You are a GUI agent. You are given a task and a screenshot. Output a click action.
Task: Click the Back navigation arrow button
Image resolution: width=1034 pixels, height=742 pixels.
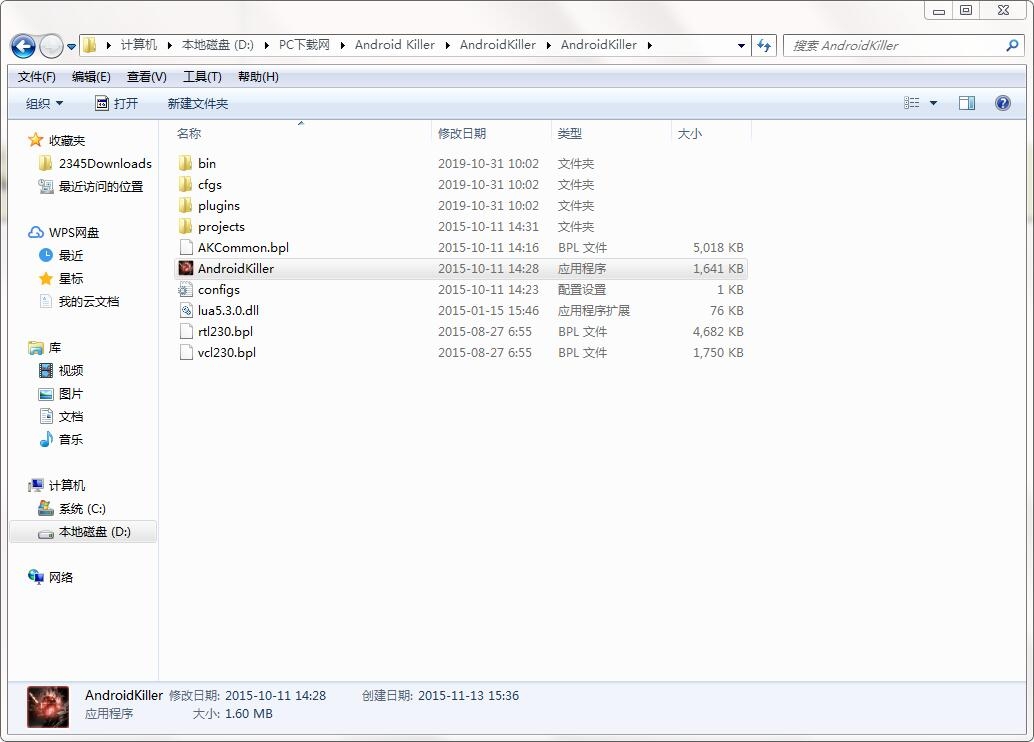tap(23, 46)
